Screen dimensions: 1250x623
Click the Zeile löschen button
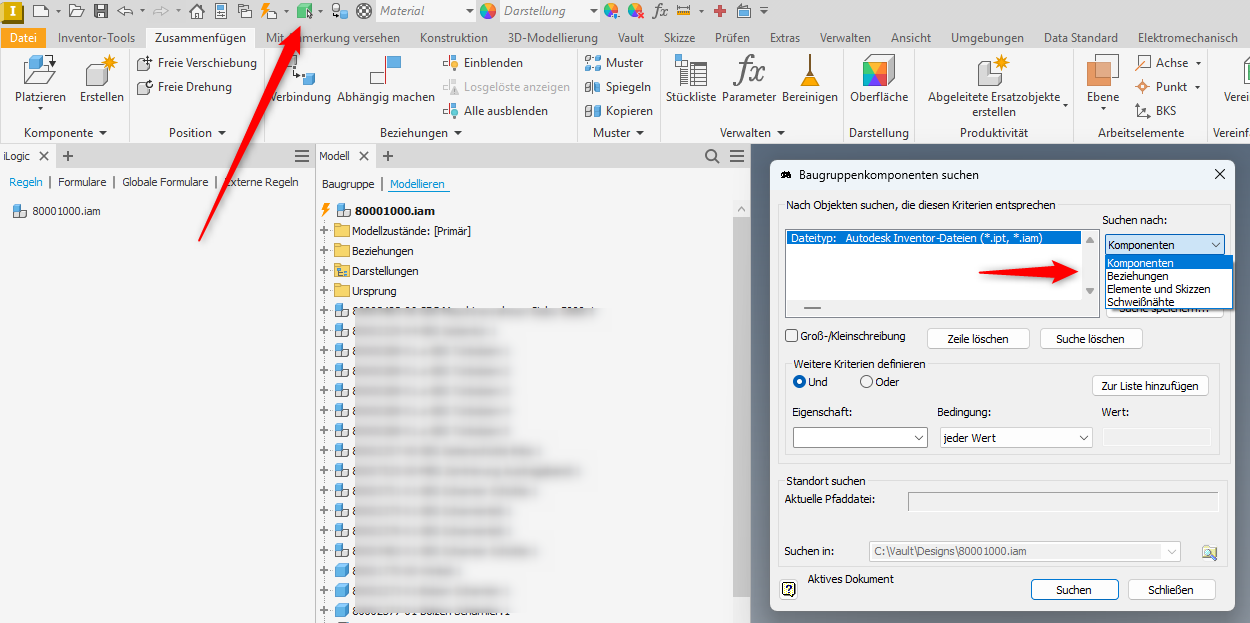point(976,339)
